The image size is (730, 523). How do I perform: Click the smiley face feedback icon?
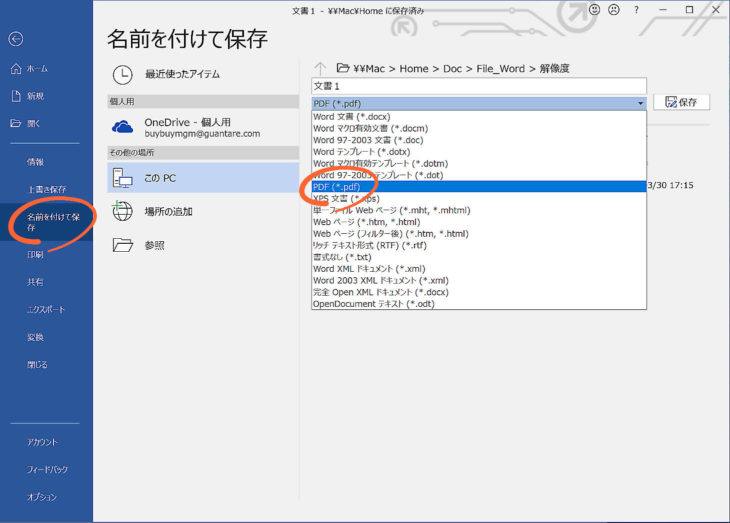coord(595,10)
